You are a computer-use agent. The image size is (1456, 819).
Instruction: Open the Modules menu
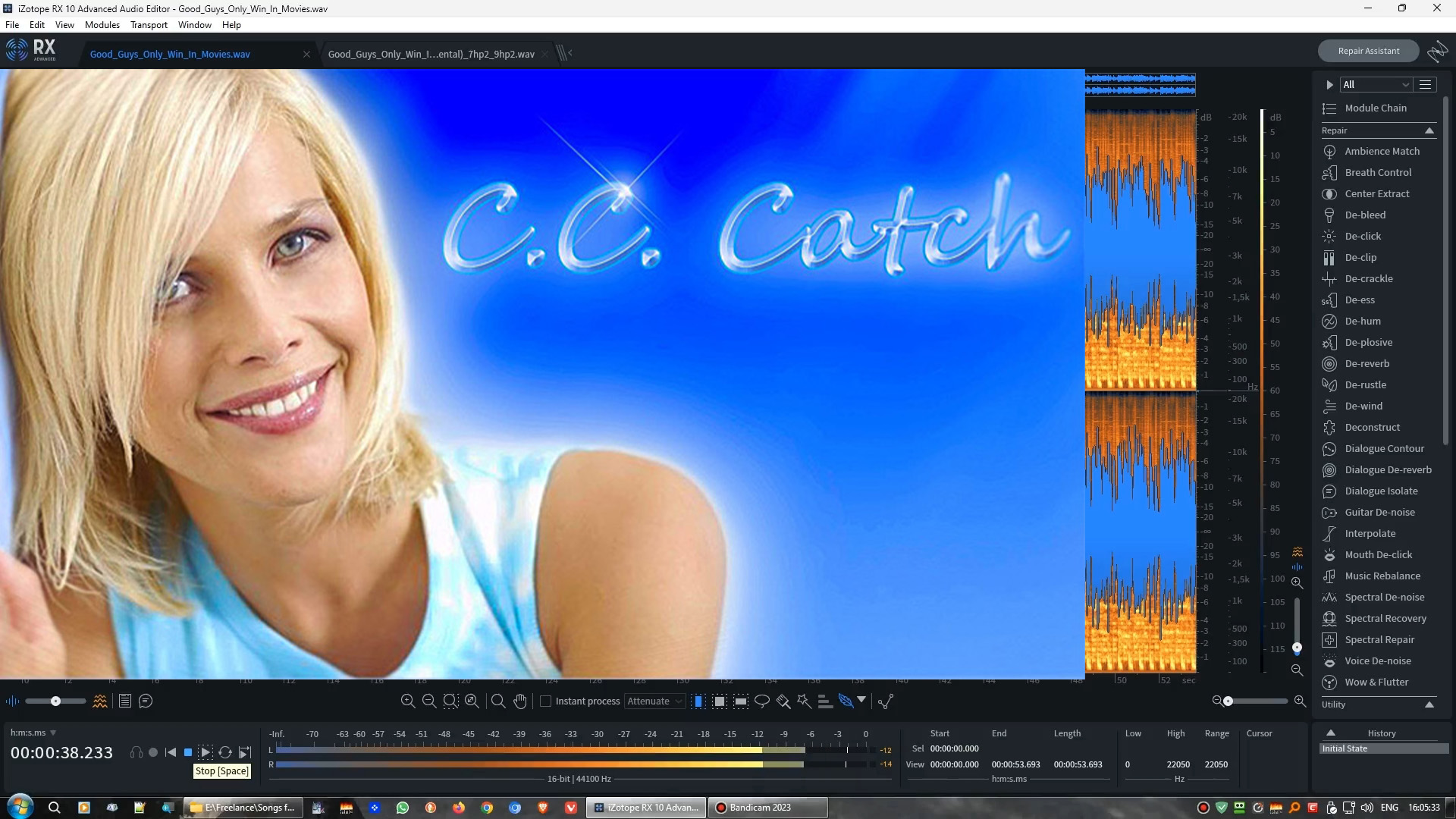[x=102, y=25]
